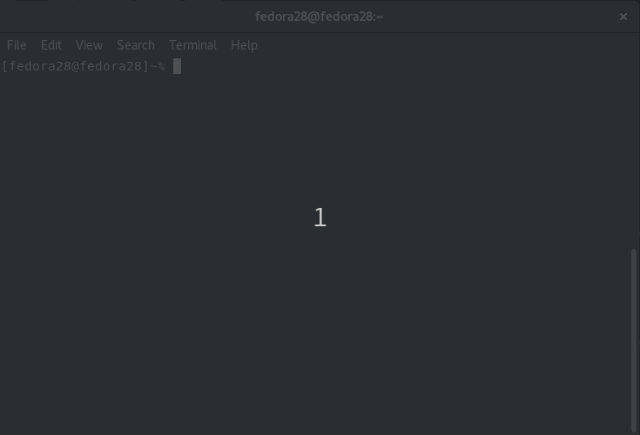Close the terminal window with the X
The height and width of the screenshot is (435, 640).
point(623,17)
